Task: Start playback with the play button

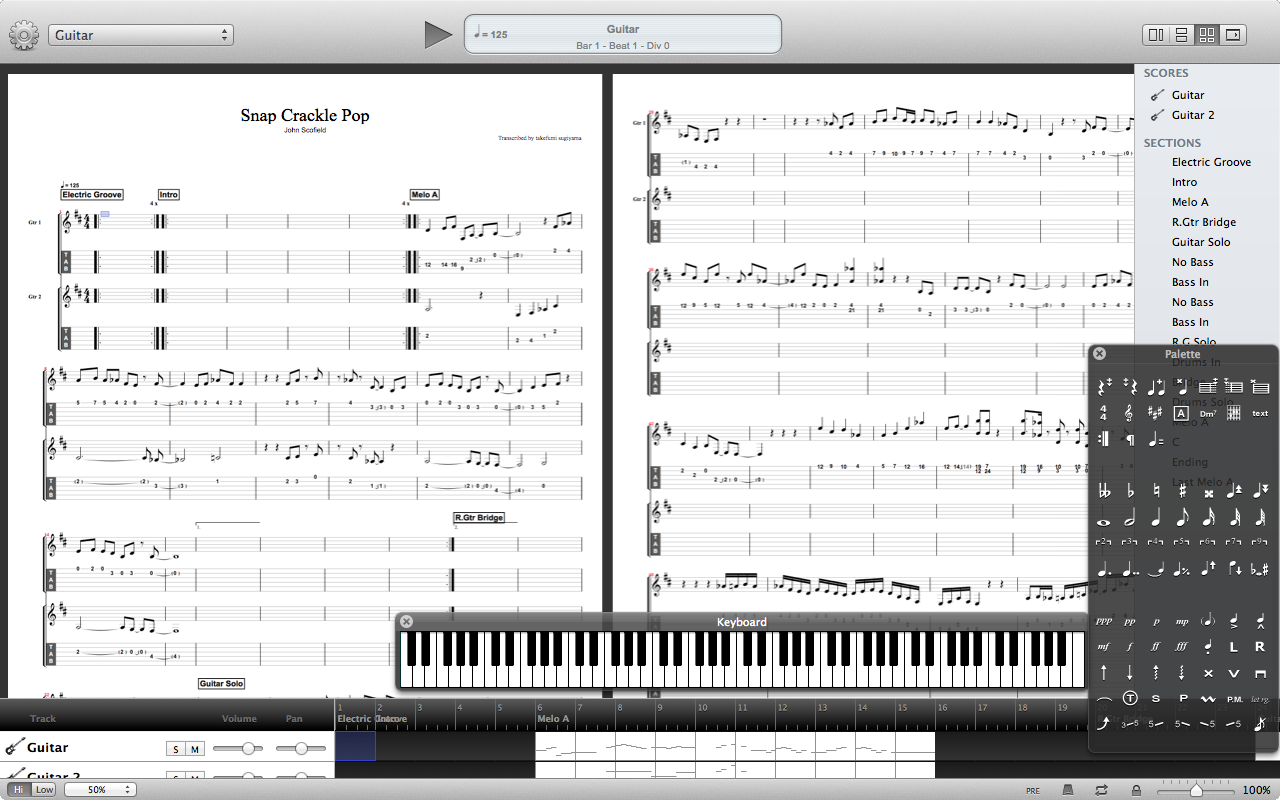Action: [438, 35]
